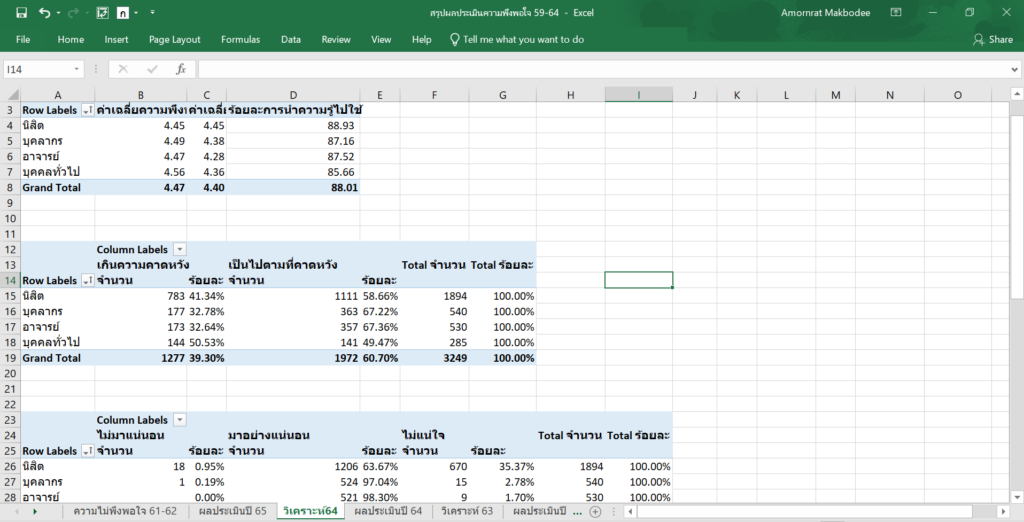This screenshot has width=1024, height=522.
Task: Open the Name Box dropdown arrow
Action: click(78, 69)
